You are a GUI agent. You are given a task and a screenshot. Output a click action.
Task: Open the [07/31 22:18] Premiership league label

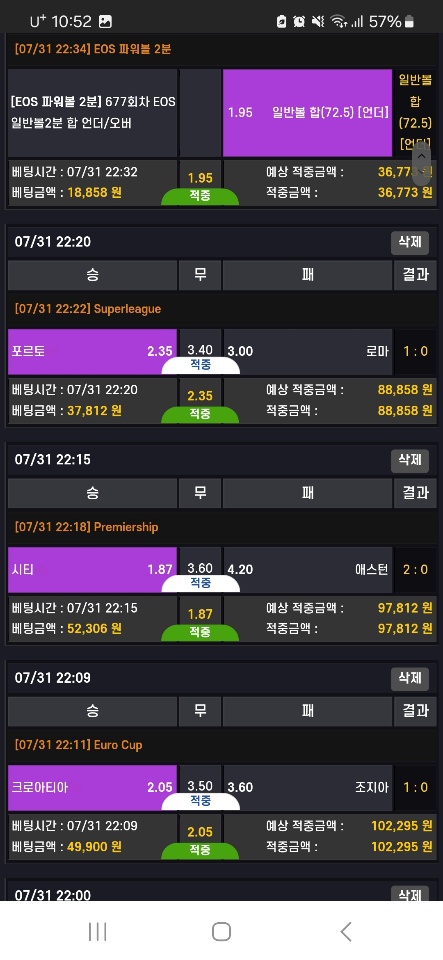(x=86, y=527)
